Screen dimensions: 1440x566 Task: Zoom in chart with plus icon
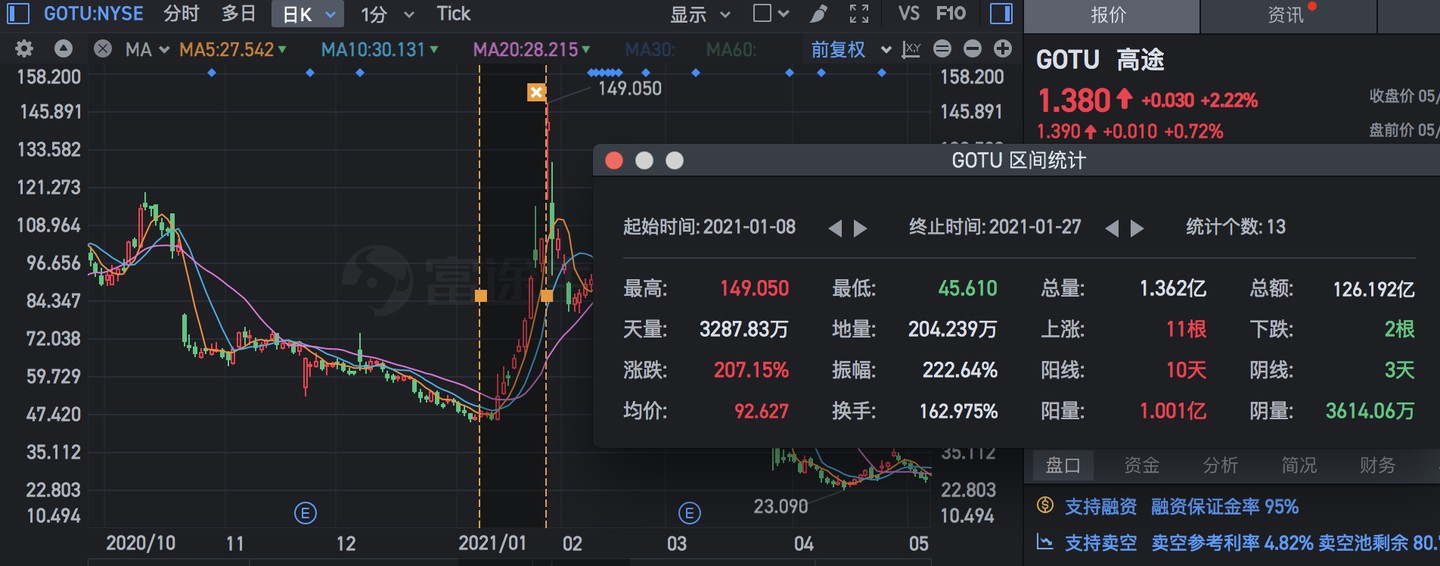[x=1002, y=49]
